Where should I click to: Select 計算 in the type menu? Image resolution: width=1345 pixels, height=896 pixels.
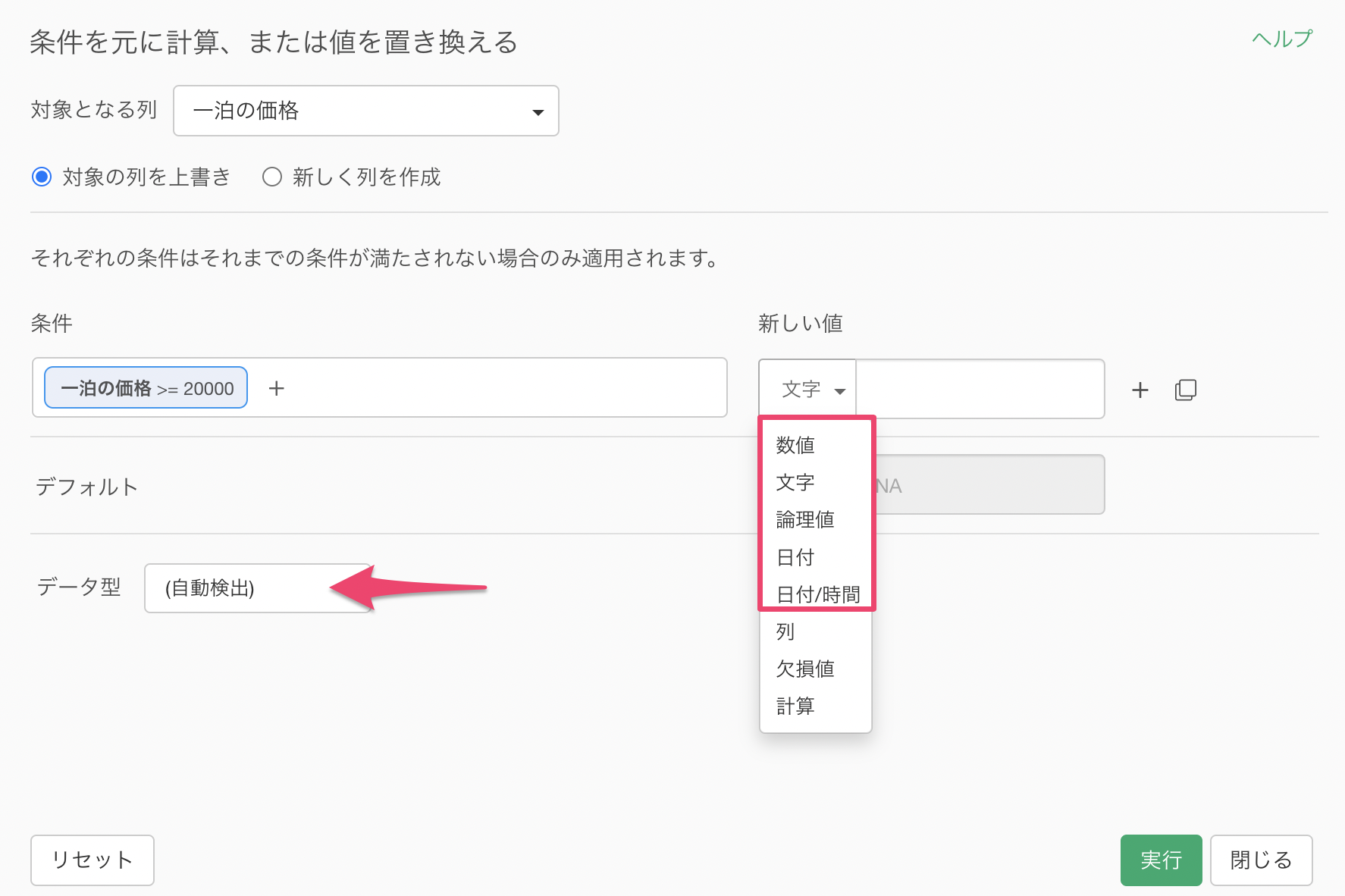795,706
